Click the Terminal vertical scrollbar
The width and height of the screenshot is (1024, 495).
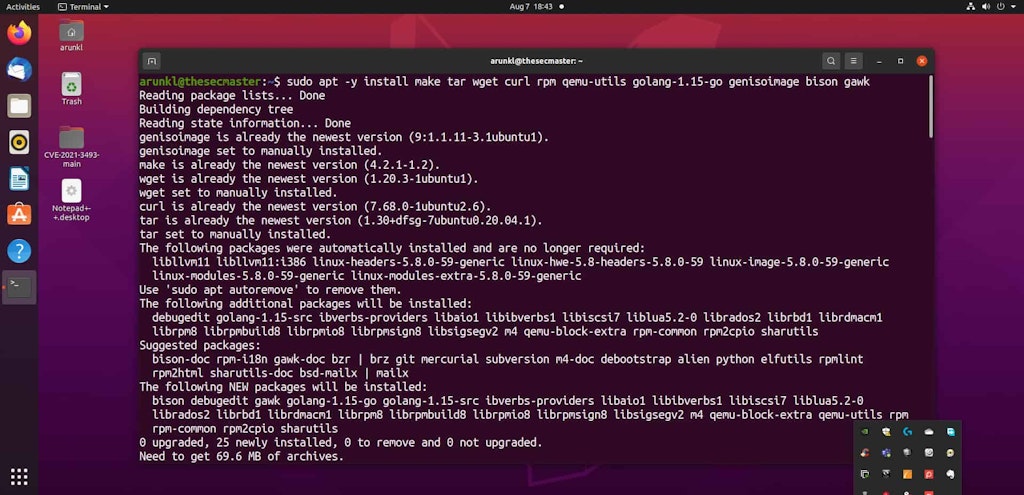tap(931, 107)
